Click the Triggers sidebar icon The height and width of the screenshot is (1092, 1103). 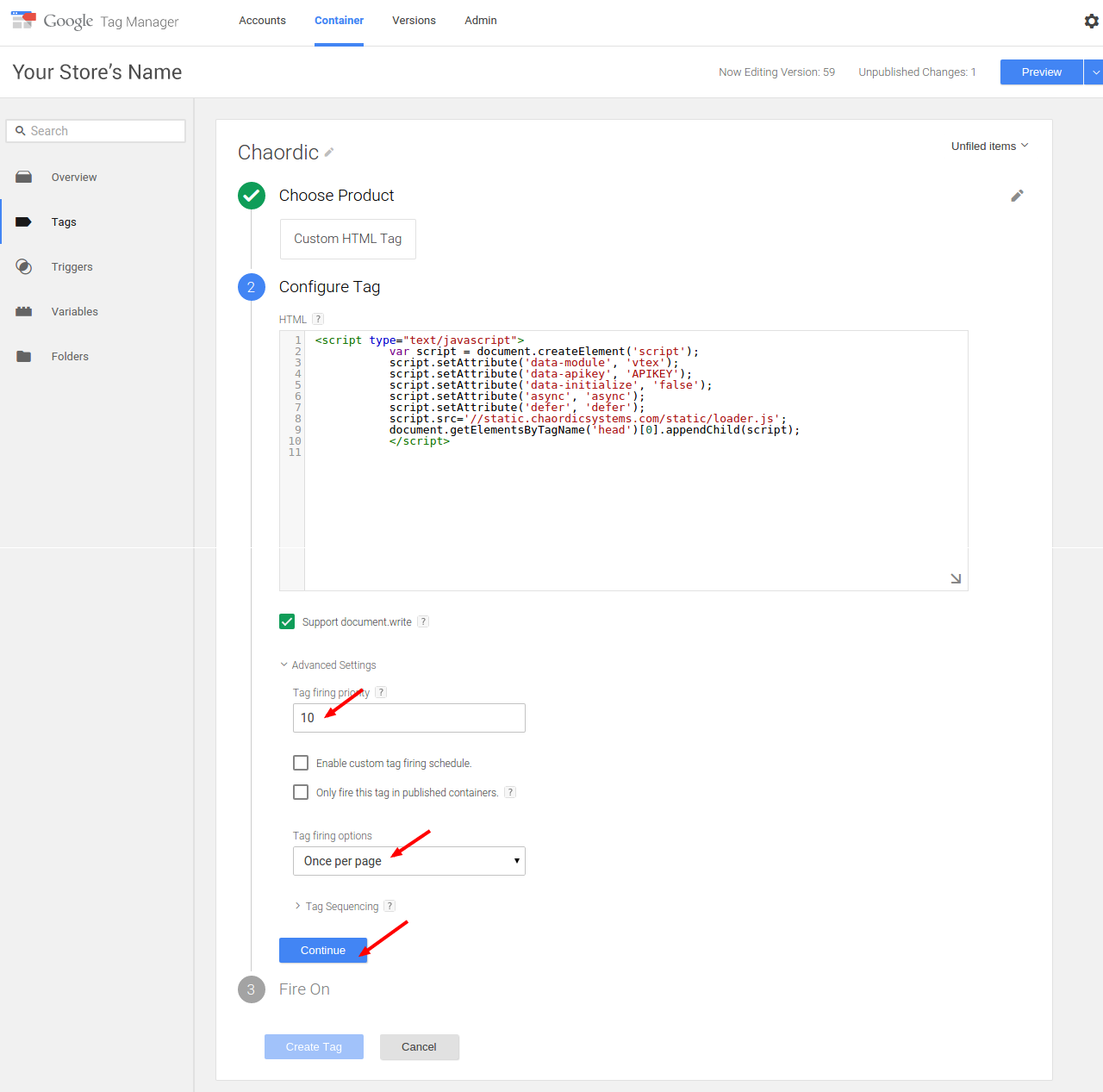24,266
